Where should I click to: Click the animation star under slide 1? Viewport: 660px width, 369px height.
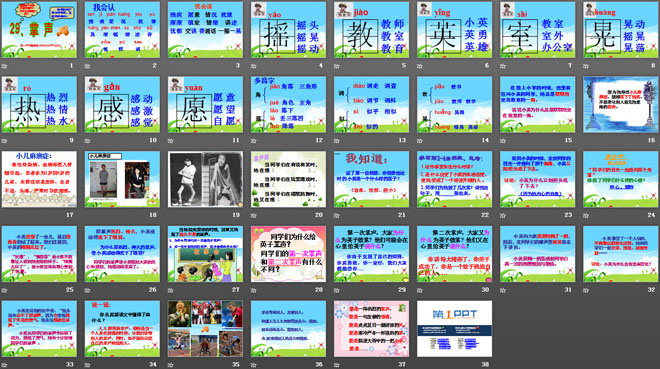(x=4, y=66)
